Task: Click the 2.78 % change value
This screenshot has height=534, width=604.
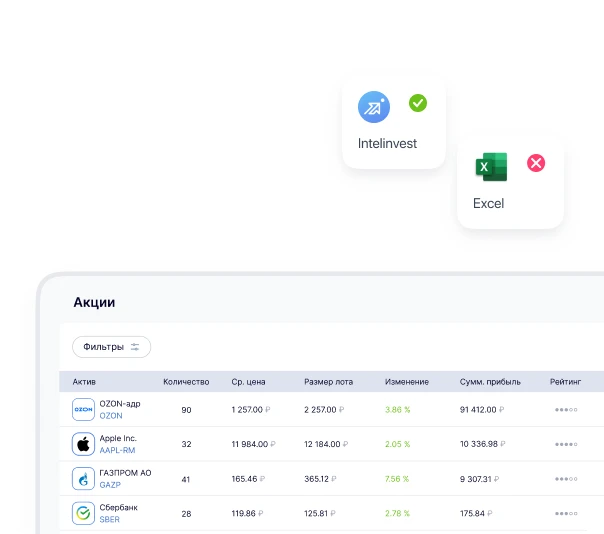Action: point(397,513)
